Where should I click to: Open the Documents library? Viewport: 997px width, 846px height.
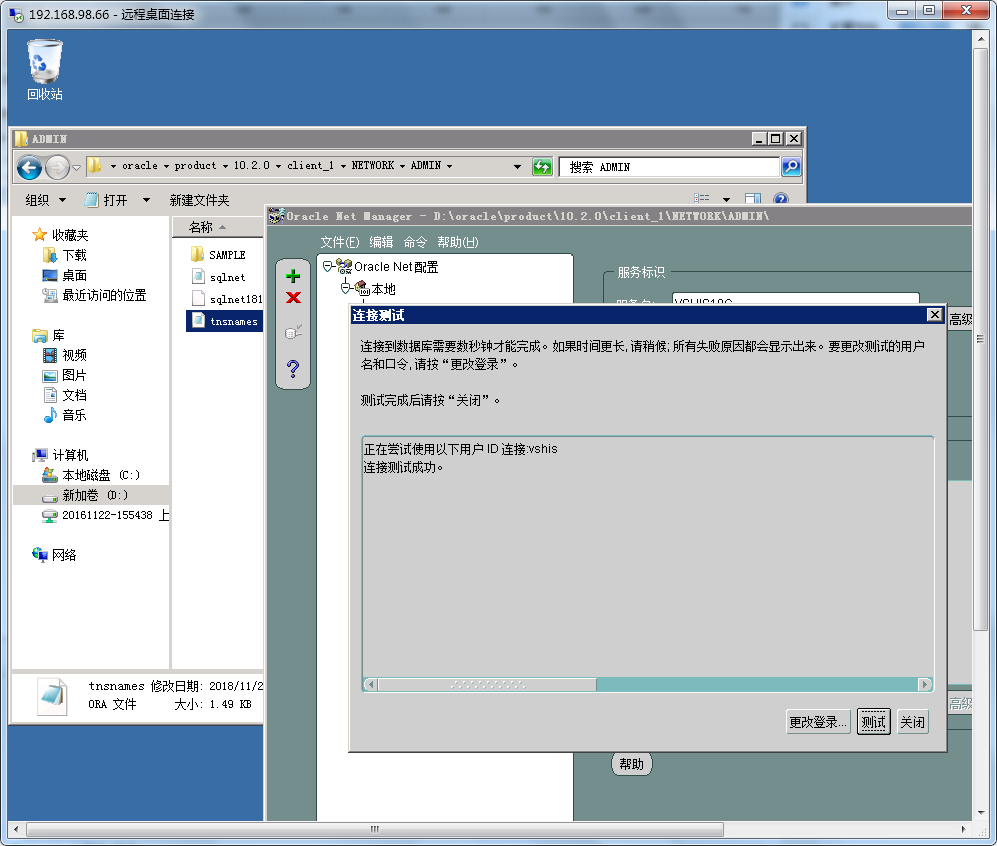click(65, 395)
